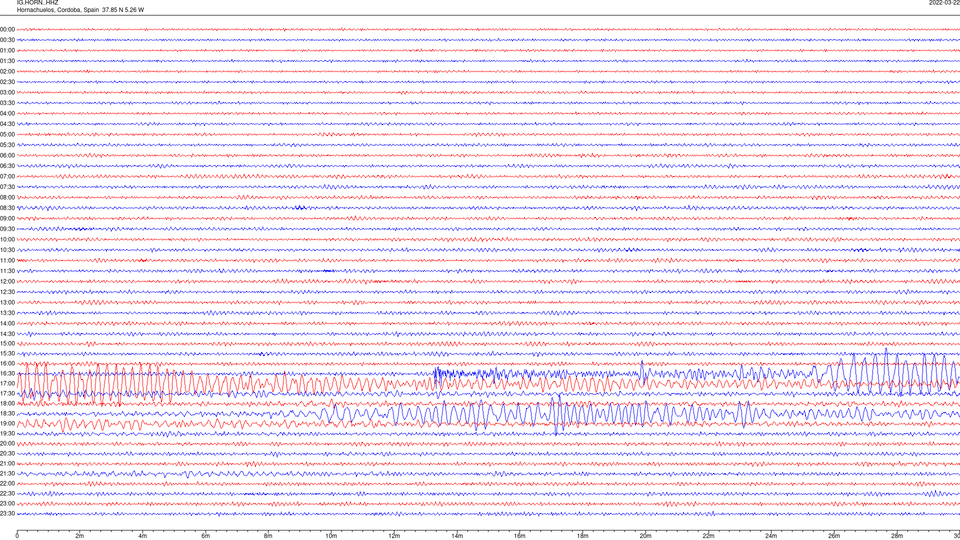Viewport: 960px width, 540px height.
Task: Select the 04:30 trace time label
Action: click(x=7, y=124)
